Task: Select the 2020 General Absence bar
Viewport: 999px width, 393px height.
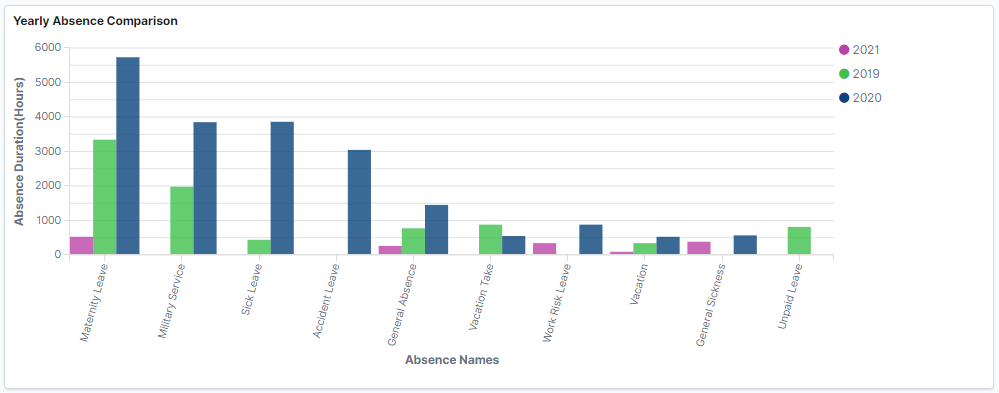Action: tap(436, 230)
